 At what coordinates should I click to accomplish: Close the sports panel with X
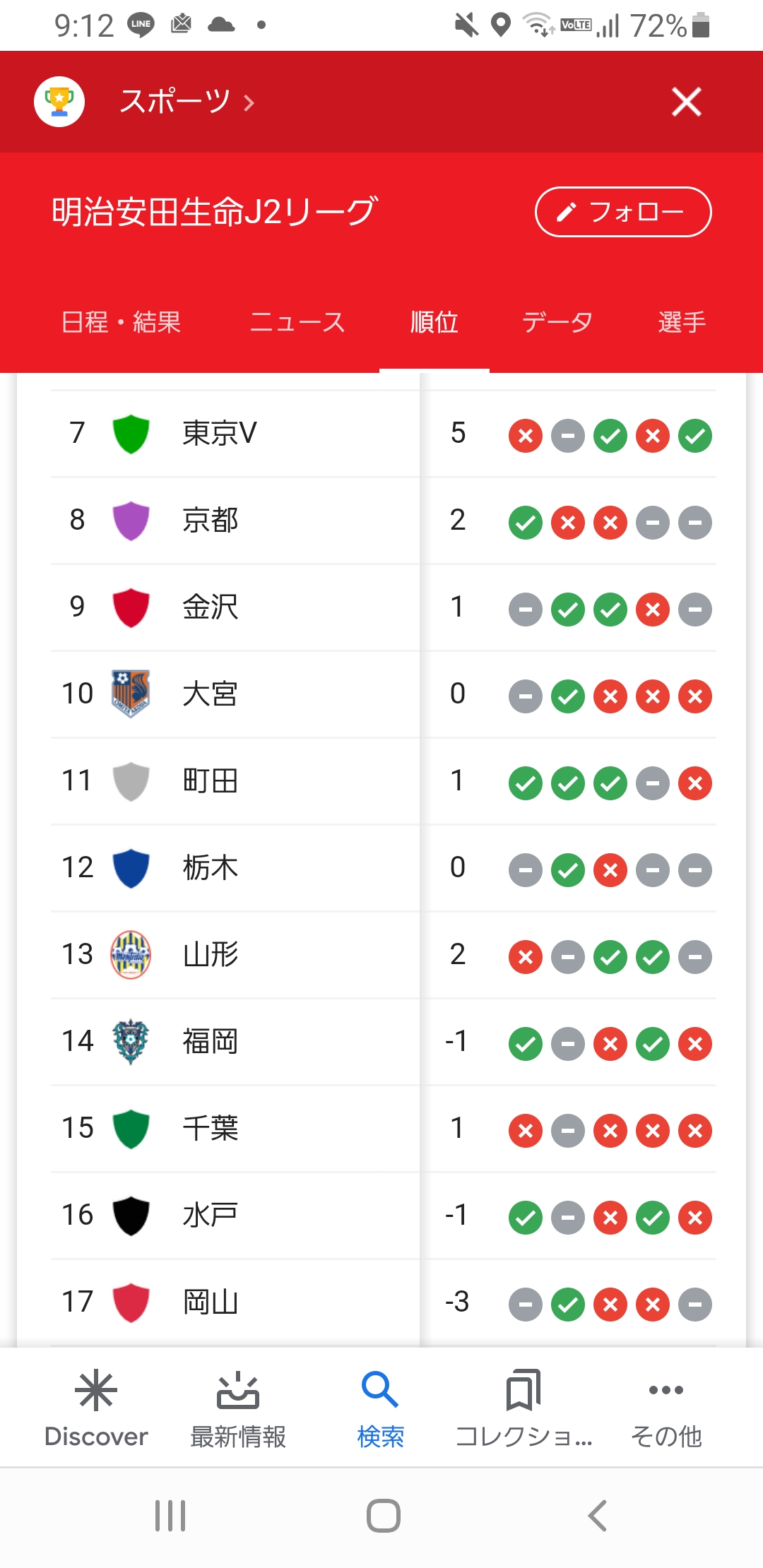click(687, 102)
